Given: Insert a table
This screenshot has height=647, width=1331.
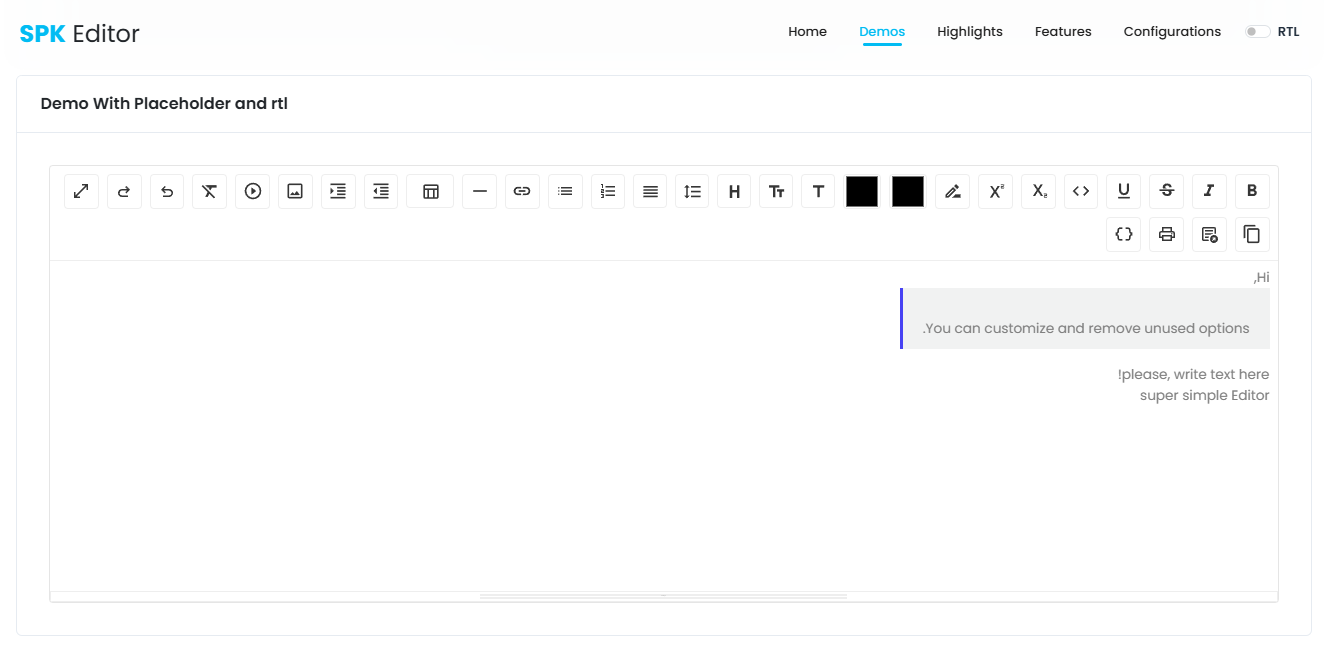Looking at the screenshot, I should pyautogui.click(x=429, y=191).
